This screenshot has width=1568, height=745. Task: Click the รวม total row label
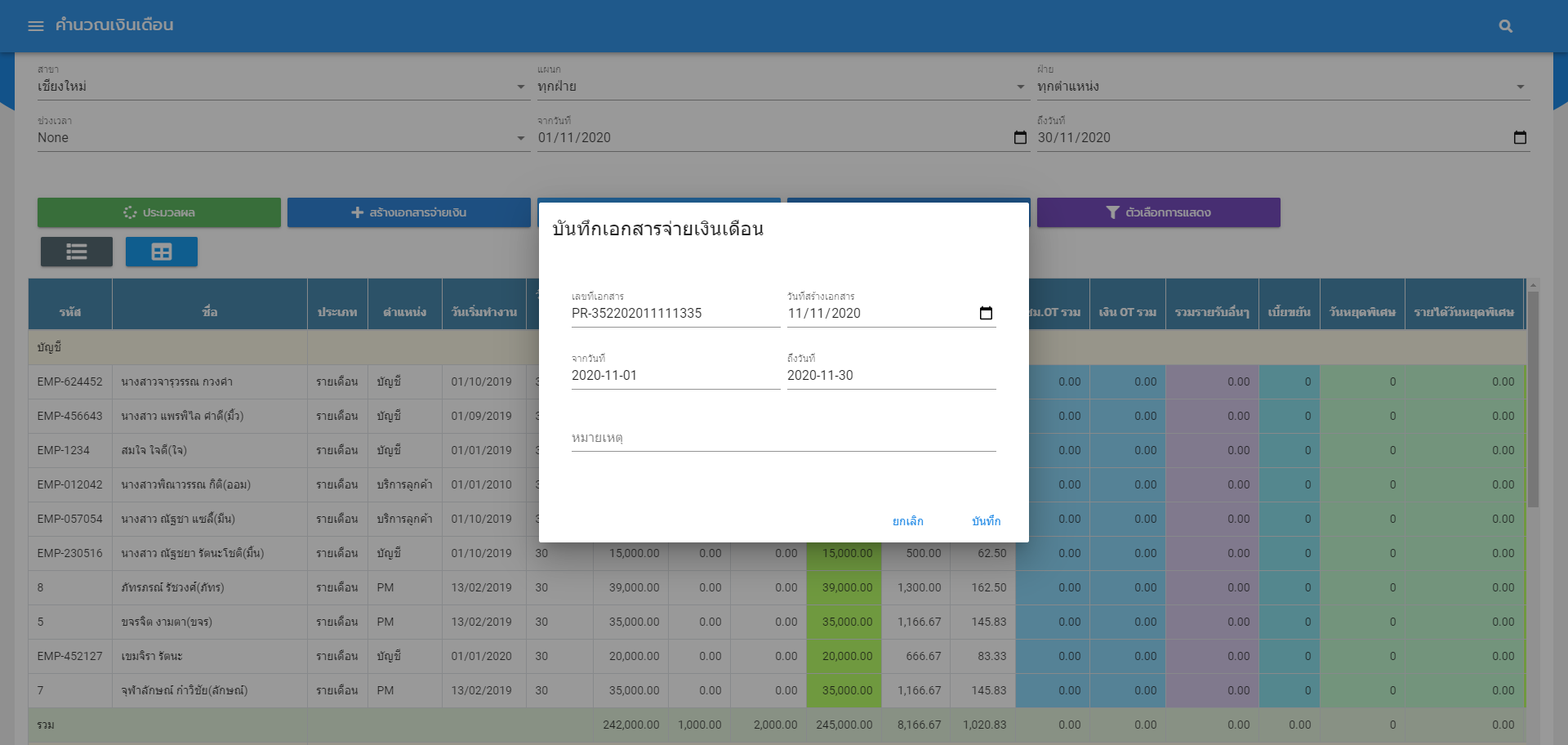click(46, 725)
